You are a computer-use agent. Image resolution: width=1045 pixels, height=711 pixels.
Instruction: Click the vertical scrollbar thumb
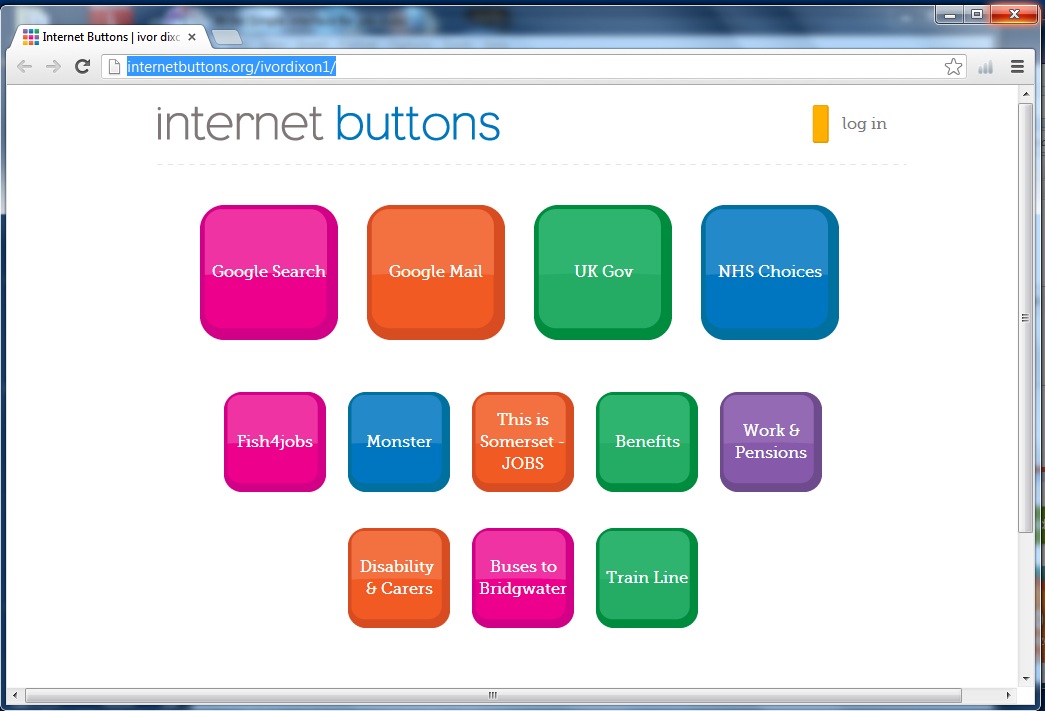pyautogui.click(x=1026, y=318)
